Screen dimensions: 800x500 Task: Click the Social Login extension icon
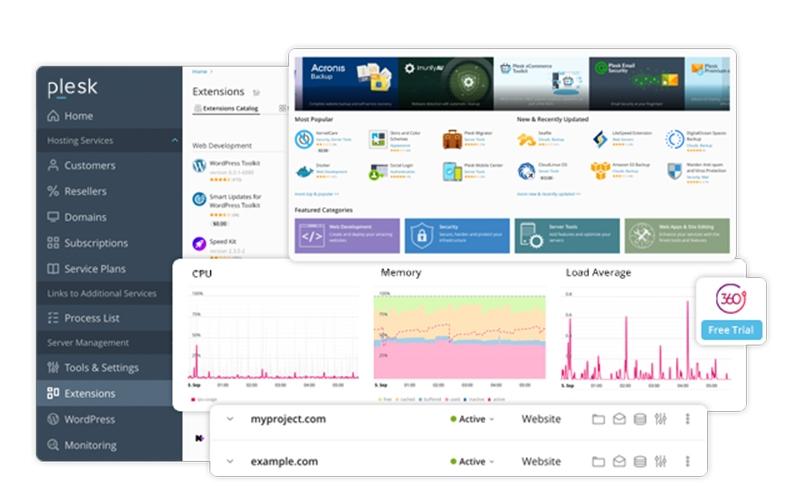pyautogui.click(x=378, y=172)
